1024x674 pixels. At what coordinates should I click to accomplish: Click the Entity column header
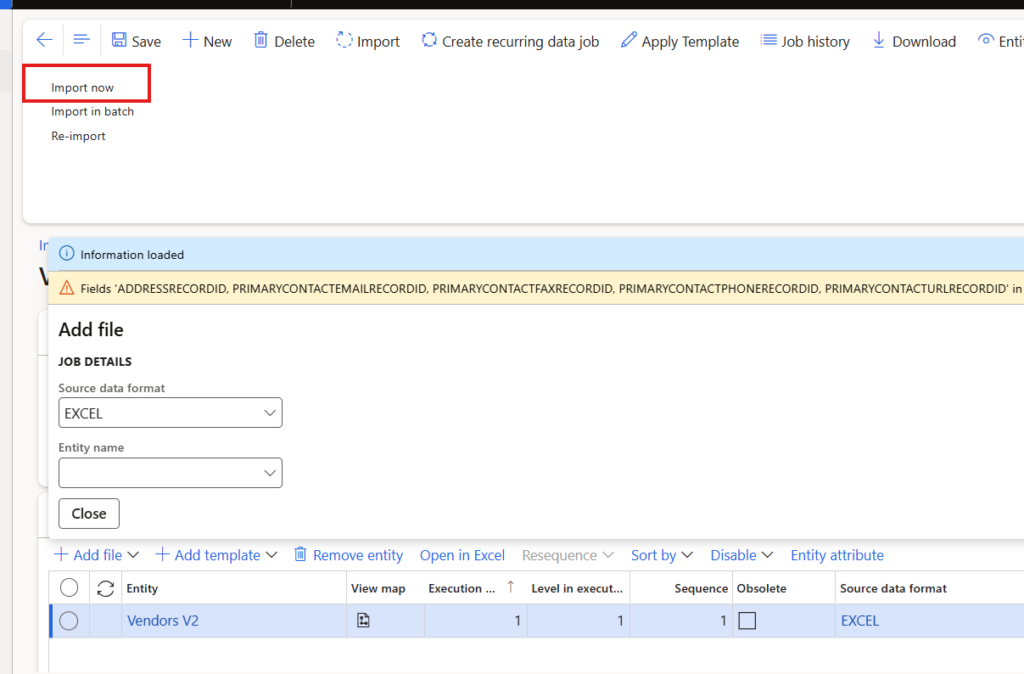(142, 588)
